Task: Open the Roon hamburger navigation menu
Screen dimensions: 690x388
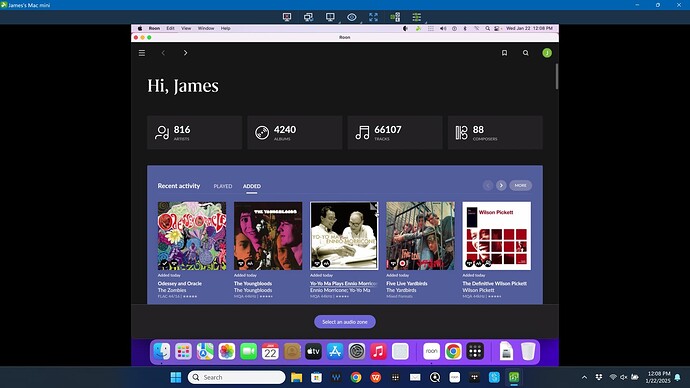Action: point(142,53)
